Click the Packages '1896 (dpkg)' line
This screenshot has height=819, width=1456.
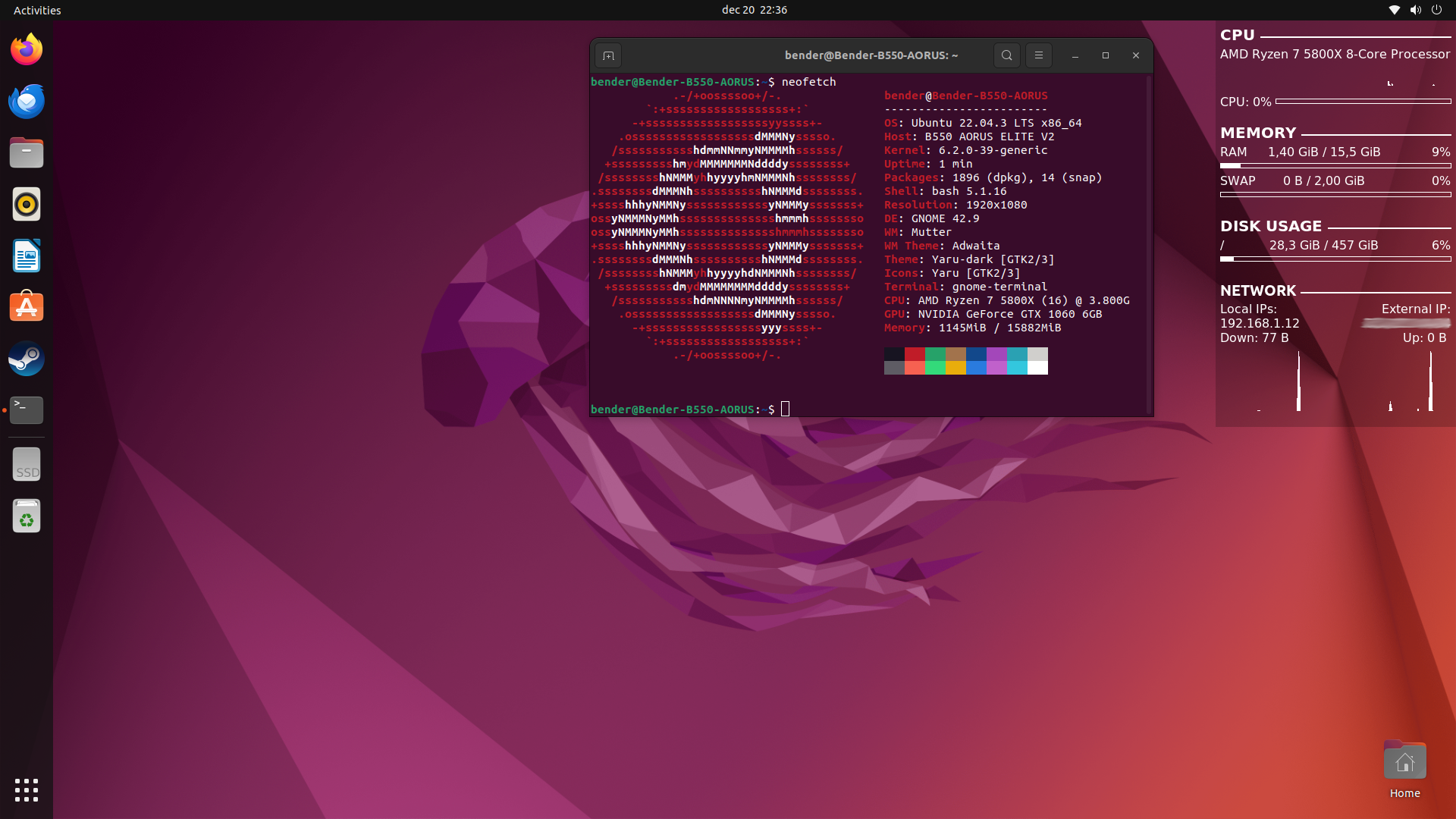(x=993, y=177)
